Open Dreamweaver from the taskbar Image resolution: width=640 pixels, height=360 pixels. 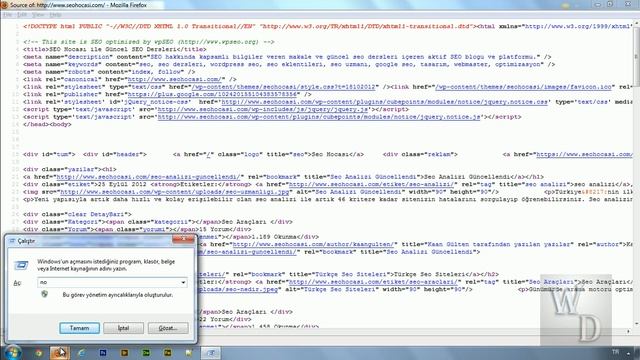pyautogui.click(x=146, y=353)
